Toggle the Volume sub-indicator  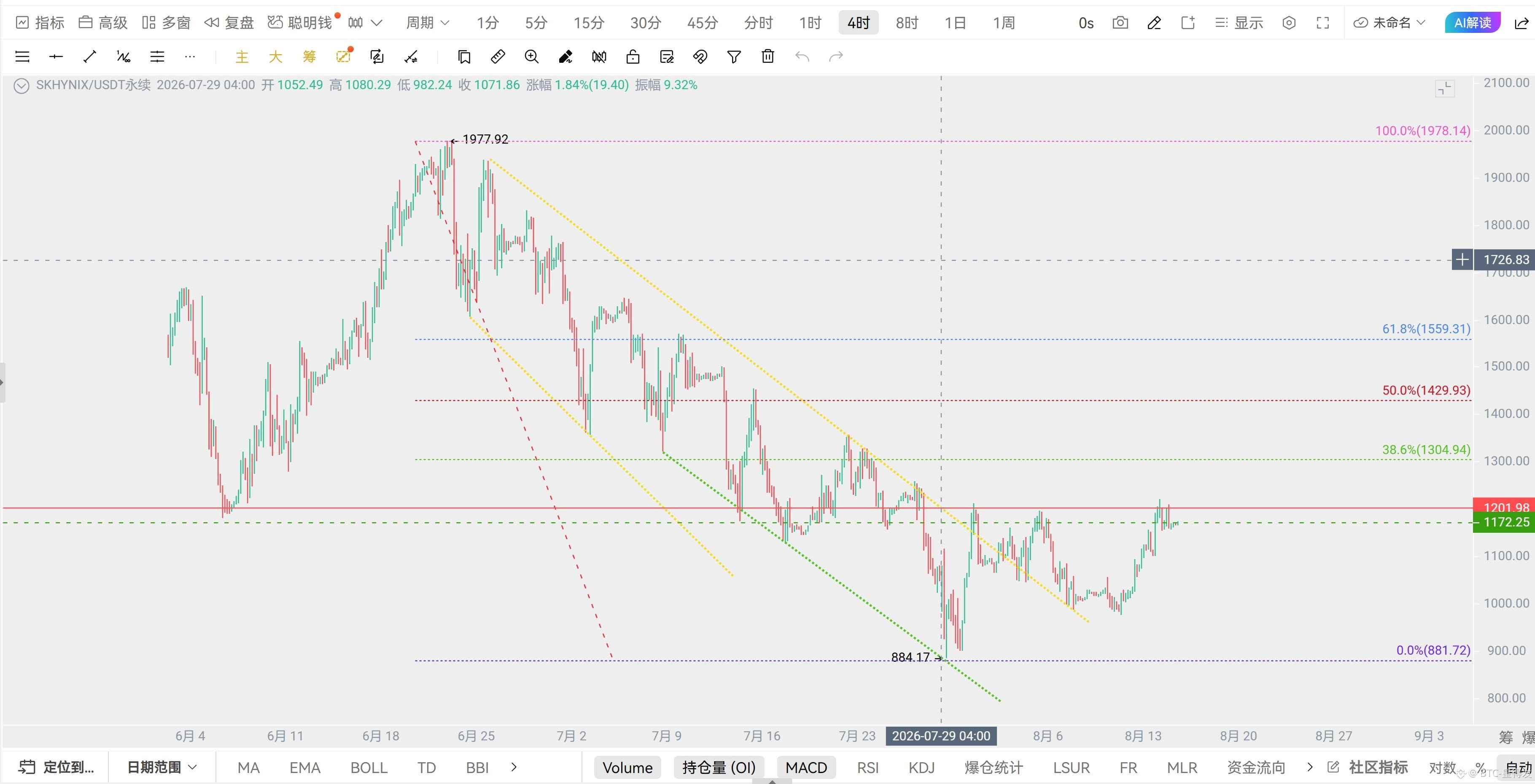[627, 767]
